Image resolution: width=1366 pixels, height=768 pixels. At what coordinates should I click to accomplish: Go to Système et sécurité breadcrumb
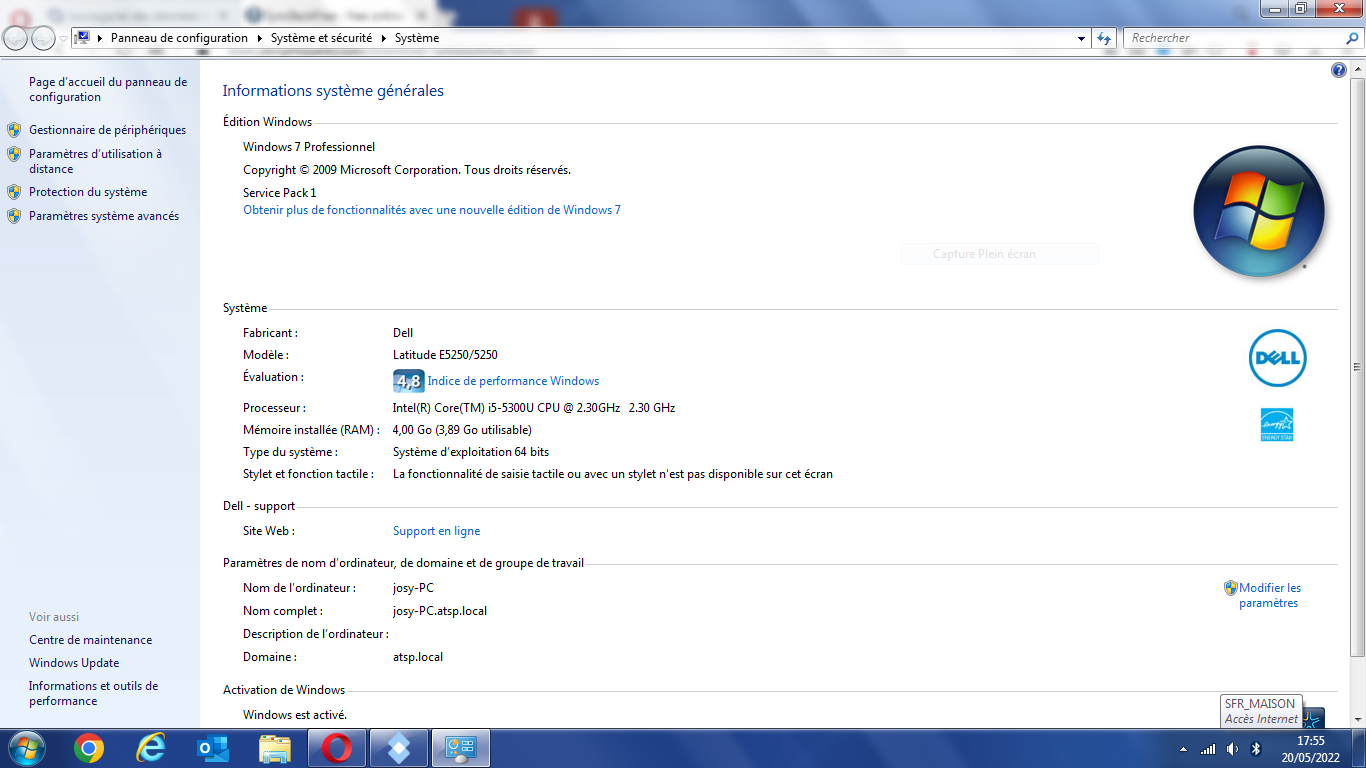click(321, 38)
